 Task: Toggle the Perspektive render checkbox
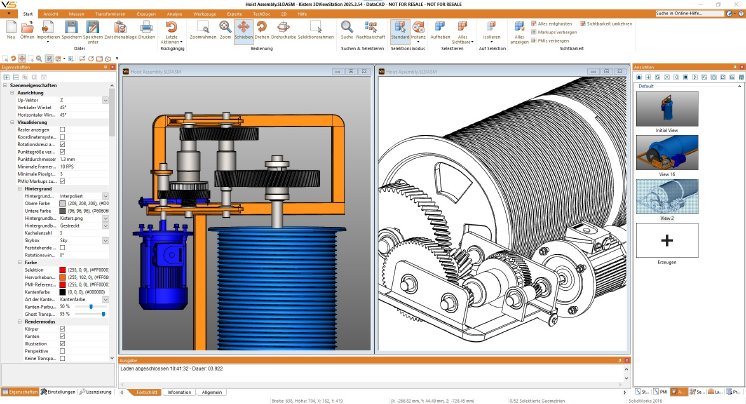[63, 350]
